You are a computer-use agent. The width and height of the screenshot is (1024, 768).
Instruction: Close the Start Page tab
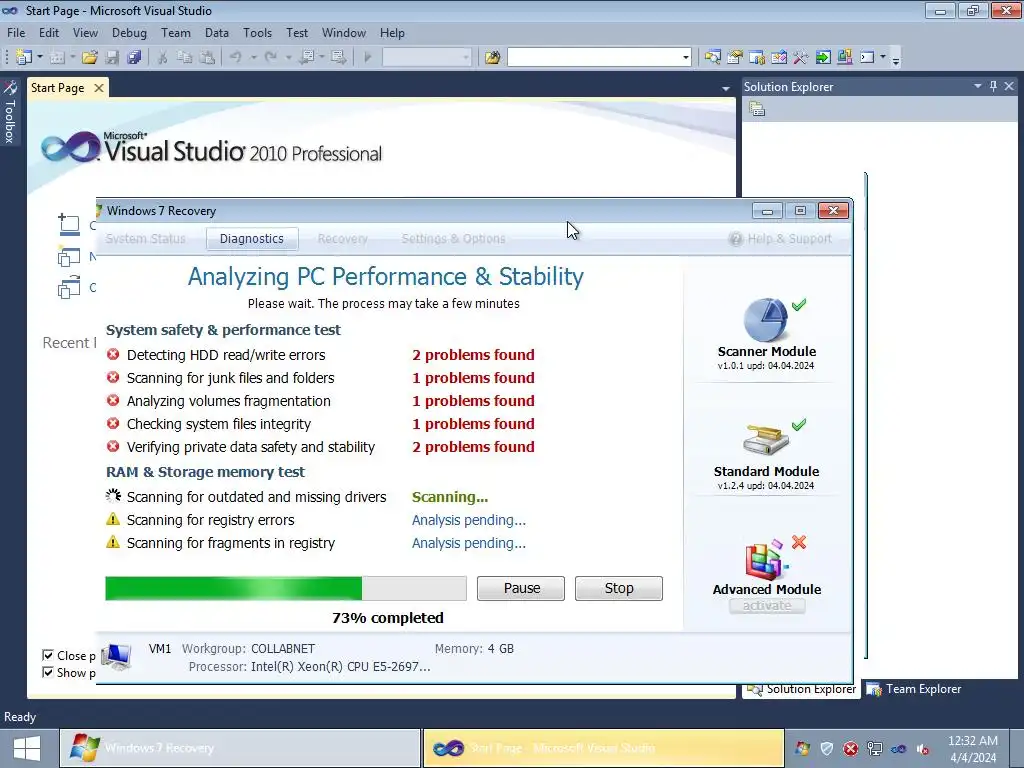coord(99,88)
